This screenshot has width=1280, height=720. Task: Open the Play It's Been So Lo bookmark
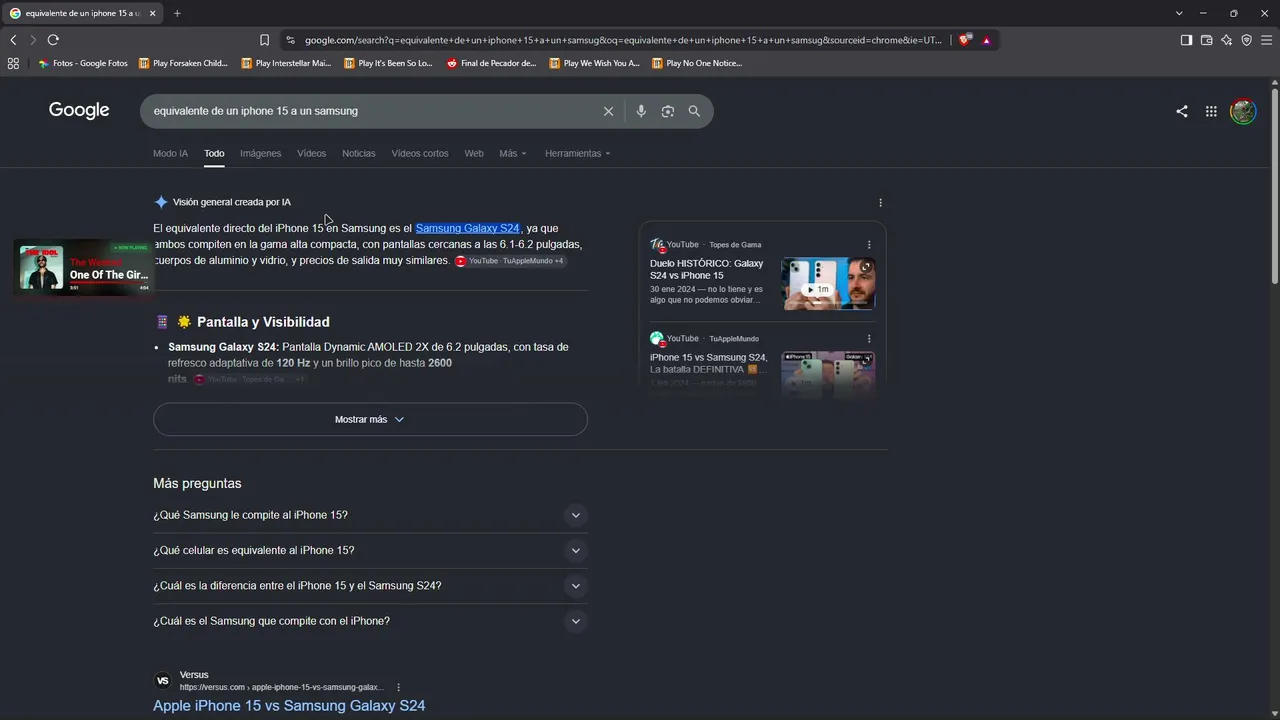click(388, 63)
